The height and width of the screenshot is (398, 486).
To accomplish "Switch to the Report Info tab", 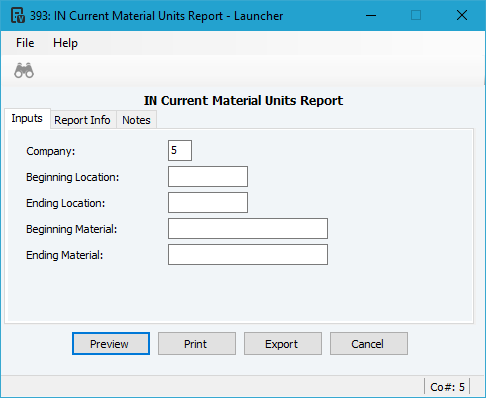I will 82,120.
